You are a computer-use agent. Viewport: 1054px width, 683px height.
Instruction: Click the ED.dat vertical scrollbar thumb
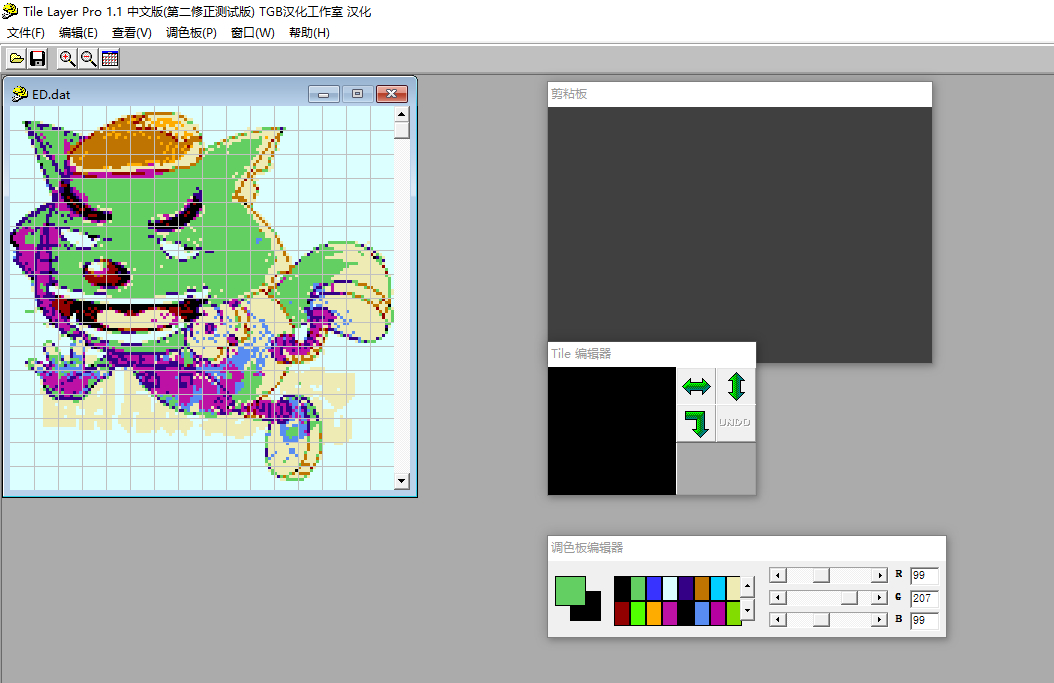click(401, 130)
